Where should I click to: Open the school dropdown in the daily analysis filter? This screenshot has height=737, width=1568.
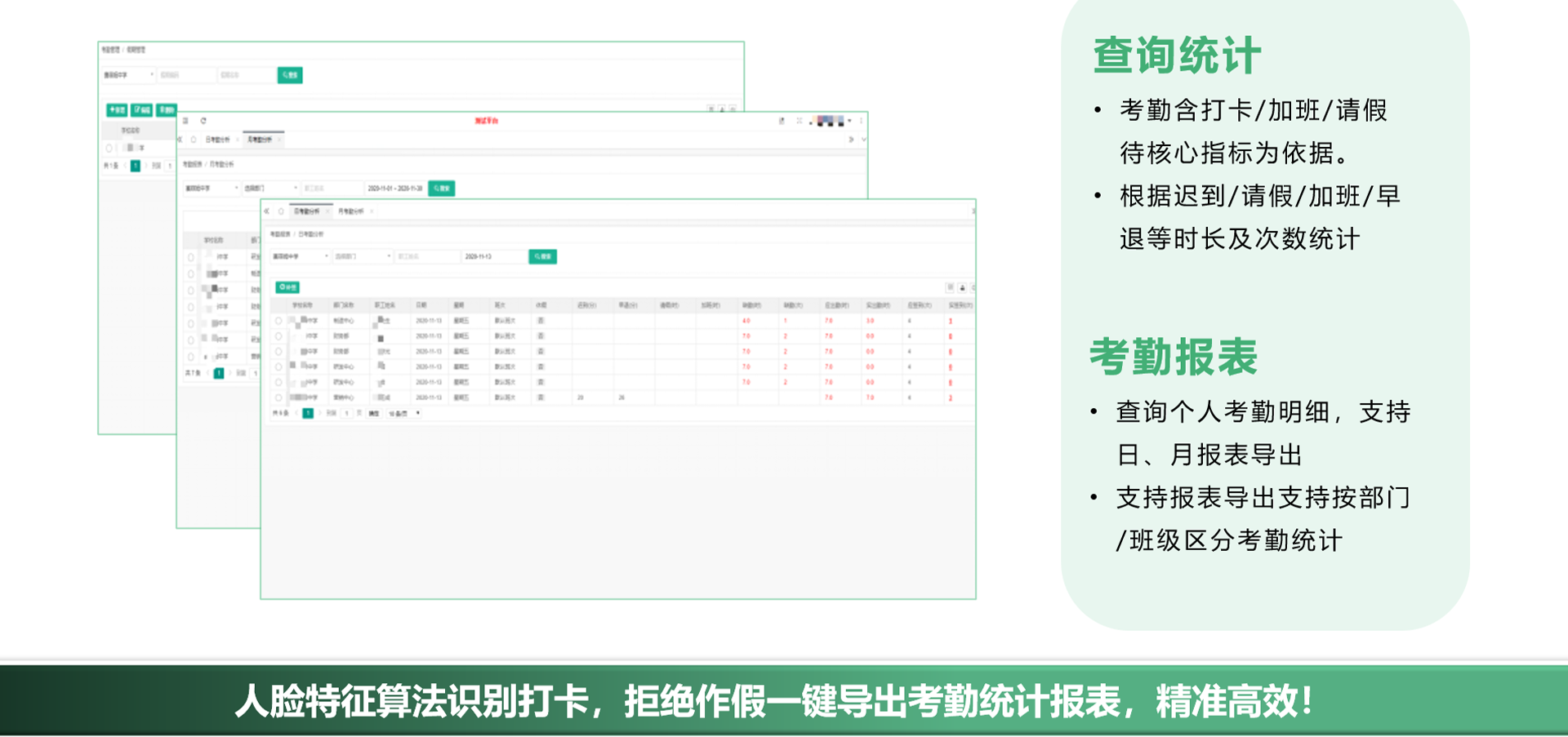(300, 256)
